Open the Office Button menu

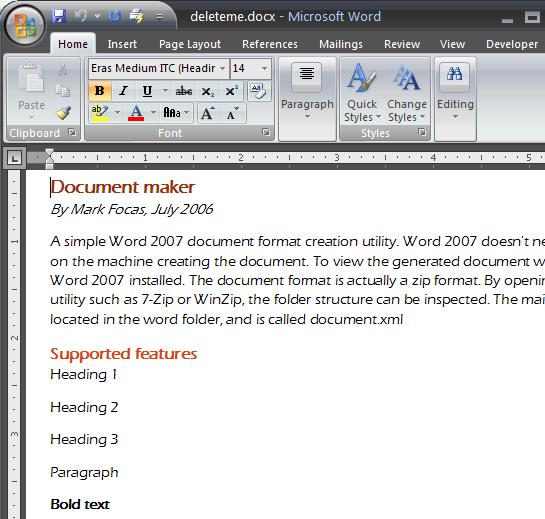[24, 26]
